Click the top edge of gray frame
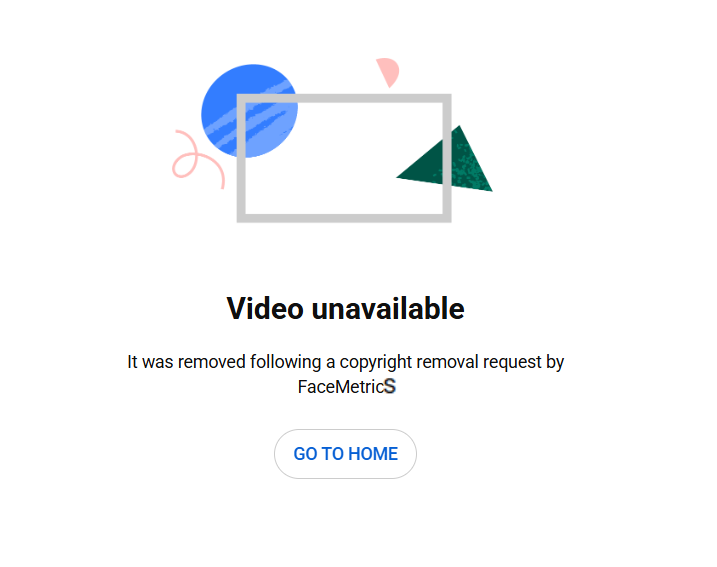 344,98
